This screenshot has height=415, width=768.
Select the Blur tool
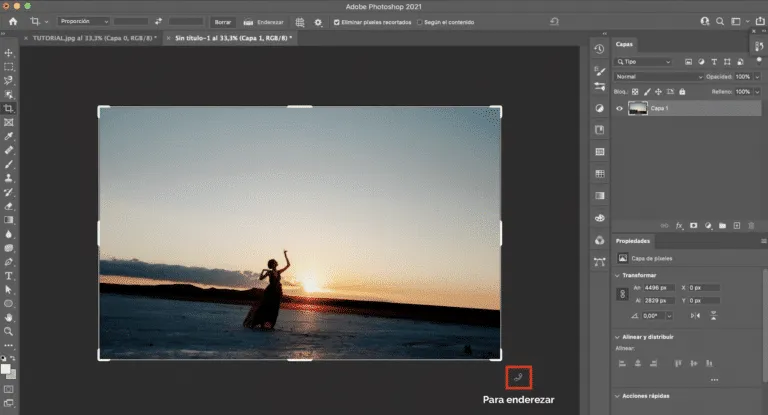(x=8, y=234)
